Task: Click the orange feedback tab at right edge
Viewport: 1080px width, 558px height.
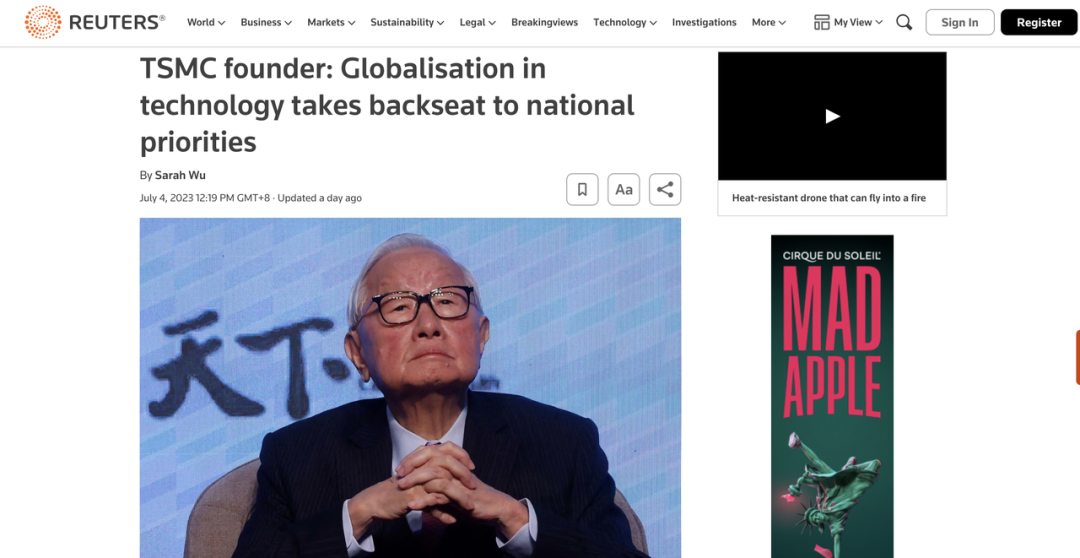Action: click(1077, 357)
